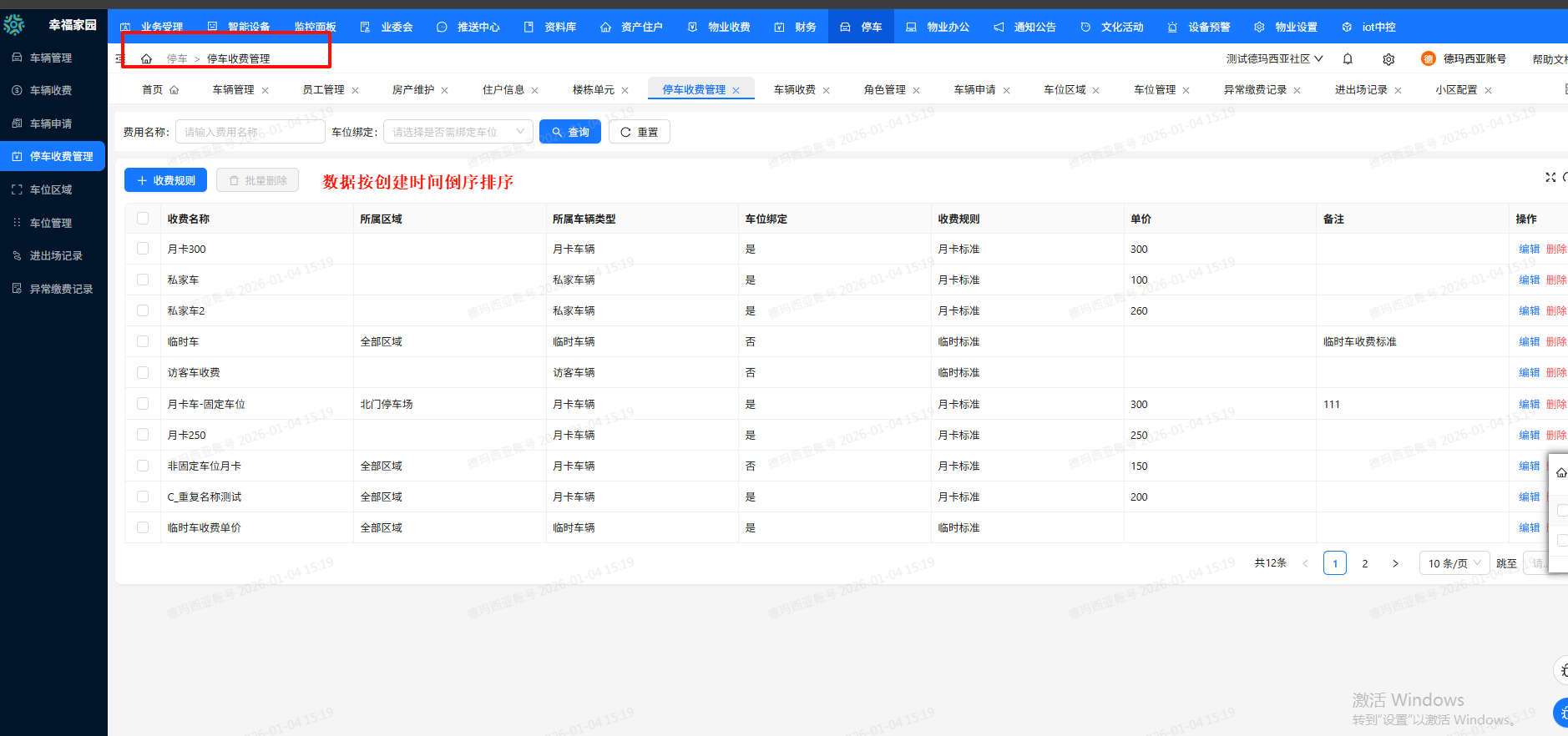Click the notification bell icon
The image size is (1568, 736).
(1348, 59)
